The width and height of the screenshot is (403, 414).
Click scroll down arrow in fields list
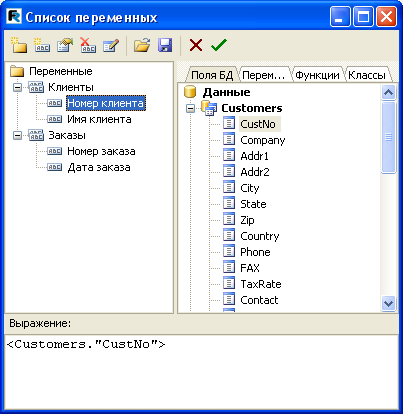(x=388, y=303)
